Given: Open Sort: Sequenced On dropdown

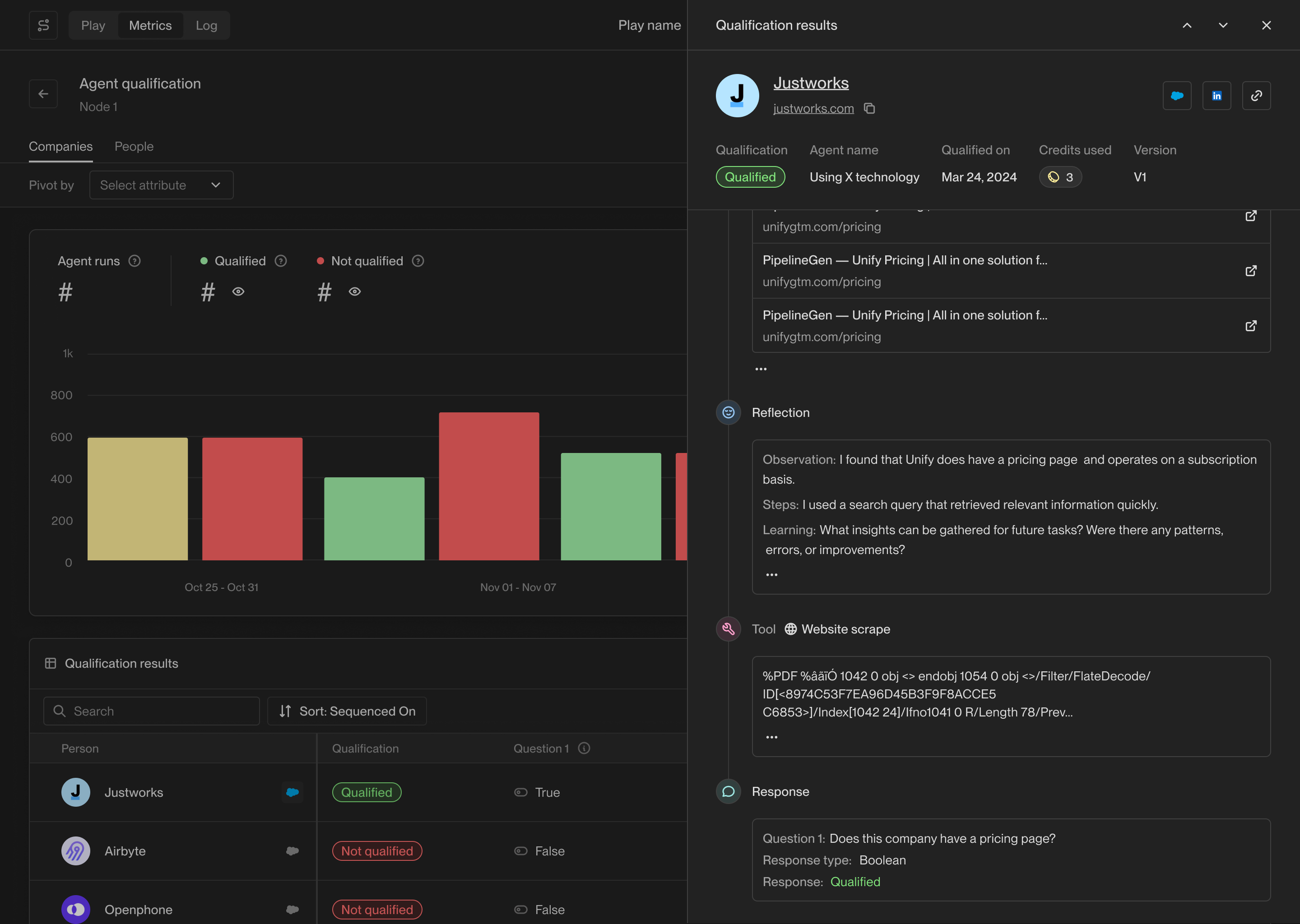Looking at the screenshot, I should (347, 711).
